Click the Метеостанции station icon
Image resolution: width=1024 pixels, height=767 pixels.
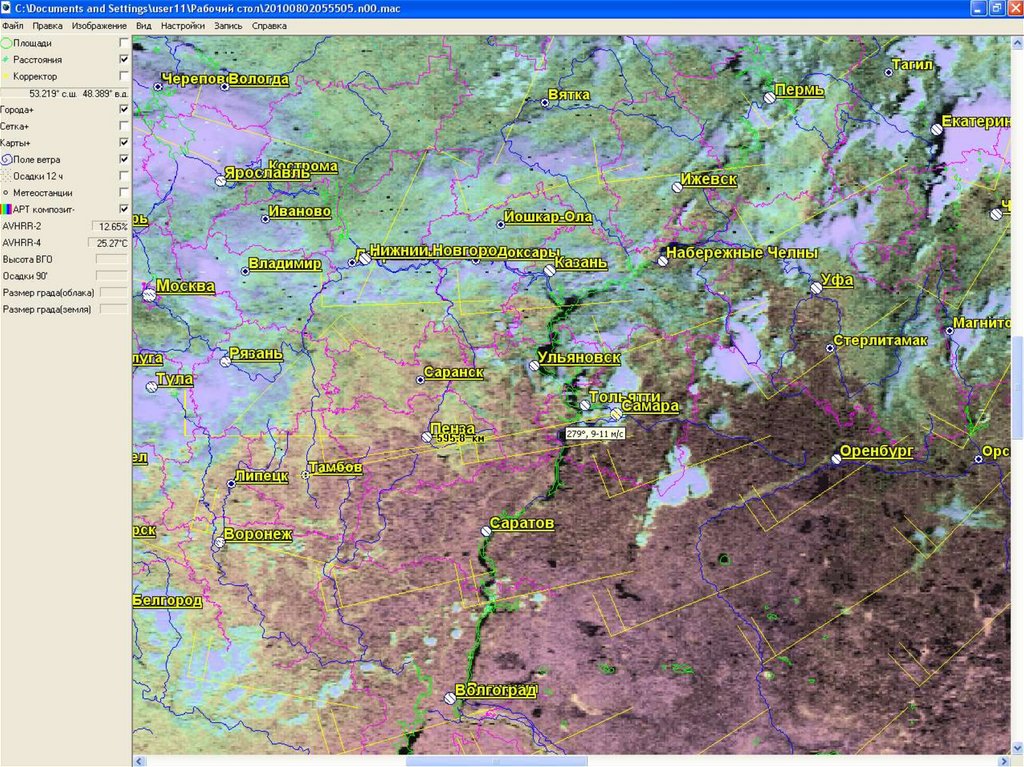coord(6,192)
